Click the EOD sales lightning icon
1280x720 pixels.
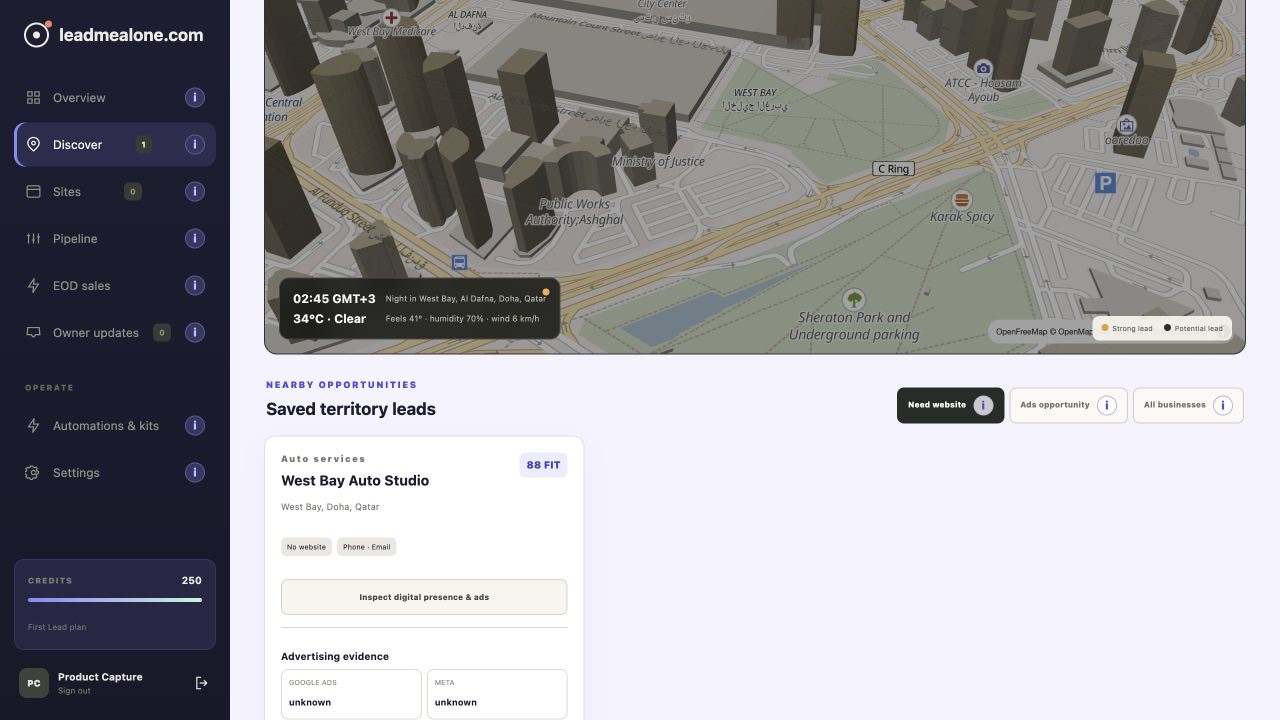pyautogui.click(x=33, y=285)
